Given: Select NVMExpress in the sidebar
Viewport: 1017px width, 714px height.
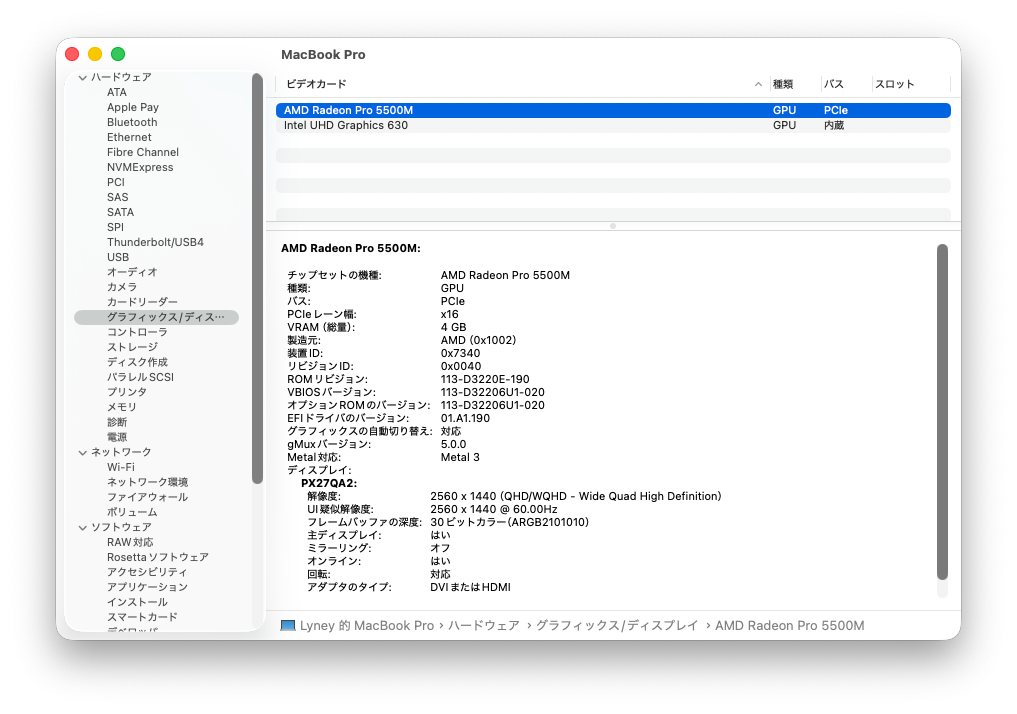Looking at the screenshot, I should [x=140, y=167].
